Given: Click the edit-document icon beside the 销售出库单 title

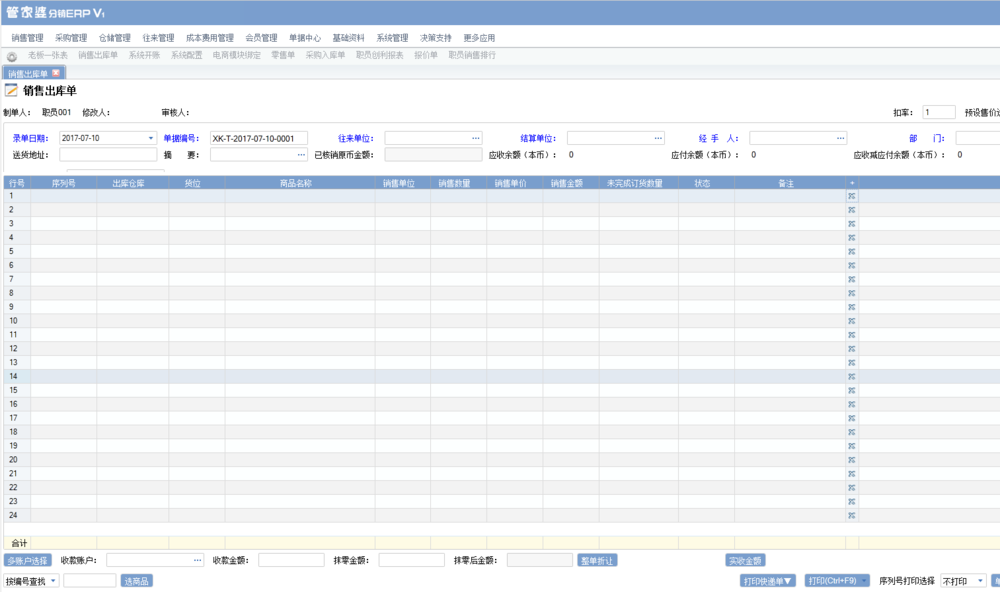Looking at the screenshot, I should point(11,91).
